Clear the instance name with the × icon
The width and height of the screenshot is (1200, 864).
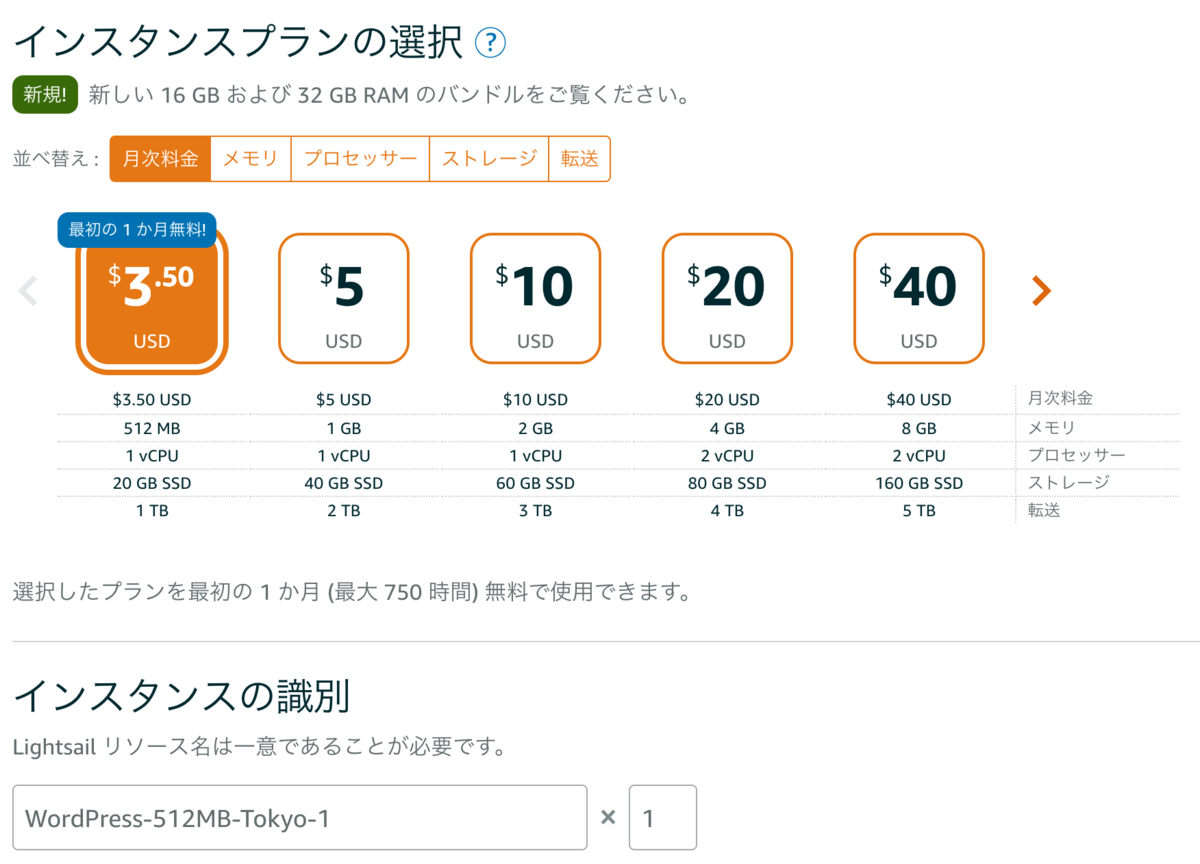tap(607, 817)
